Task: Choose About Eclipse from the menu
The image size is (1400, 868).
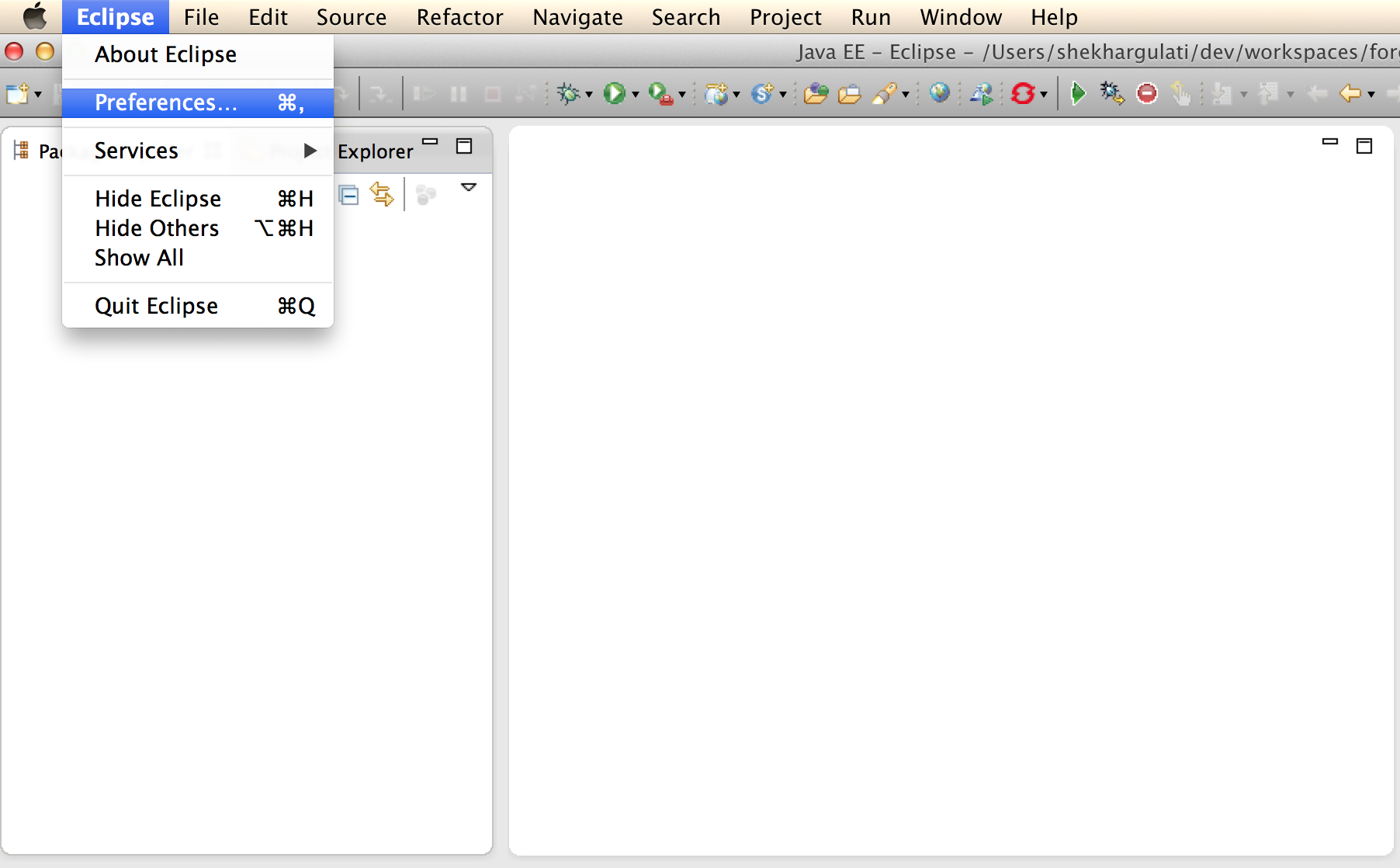Action: point(198,54)
